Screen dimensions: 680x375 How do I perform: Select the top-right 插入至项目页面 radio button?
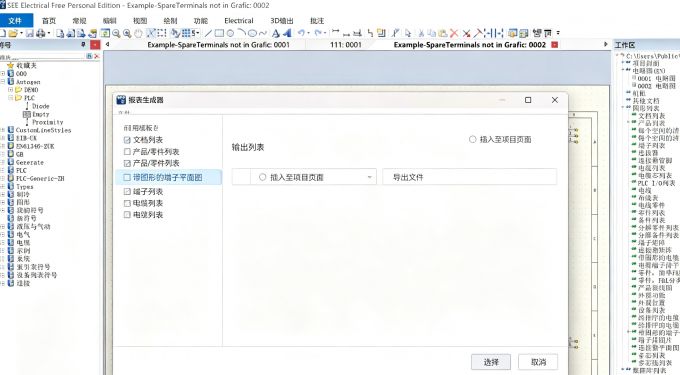[473, 140]
